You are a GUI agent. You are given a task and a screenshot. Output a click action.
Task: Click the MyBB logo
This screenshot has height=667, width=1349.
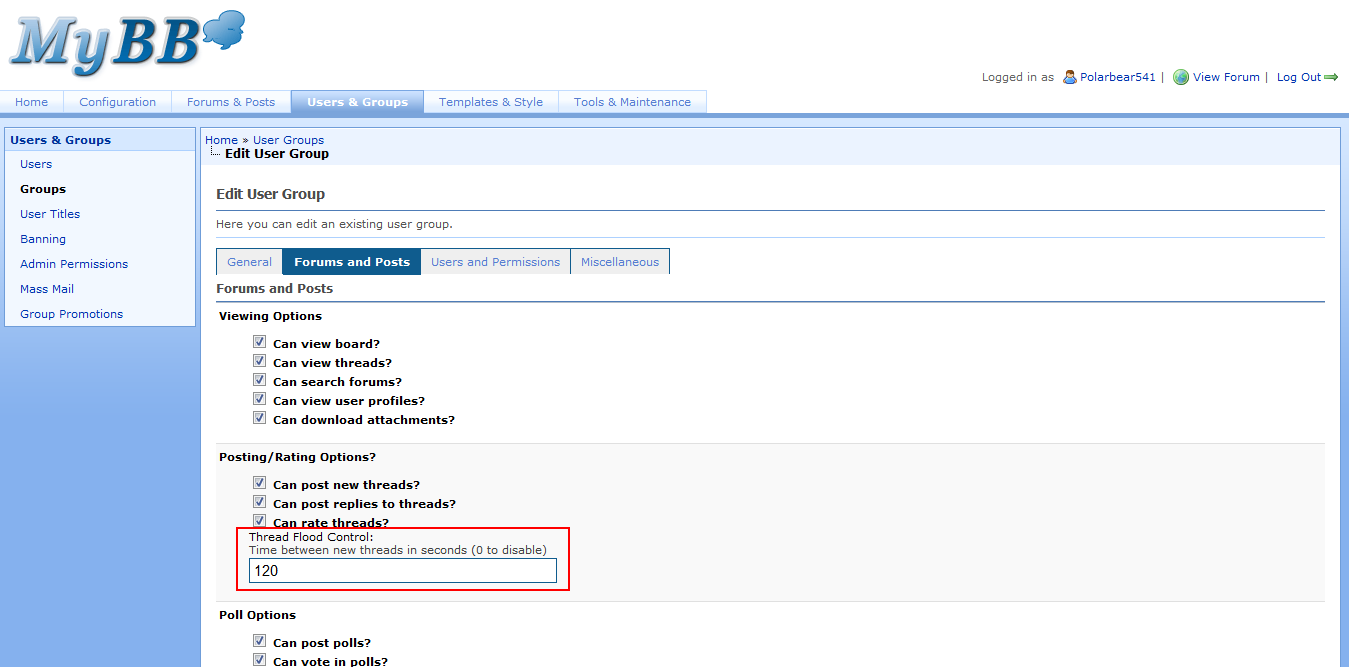[x=125, y=43]
